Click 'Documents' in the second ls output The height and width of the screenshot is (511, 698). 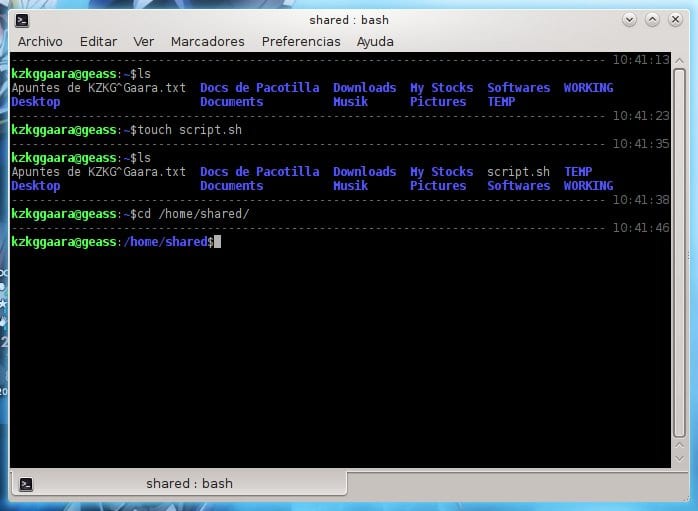[231, 186]
